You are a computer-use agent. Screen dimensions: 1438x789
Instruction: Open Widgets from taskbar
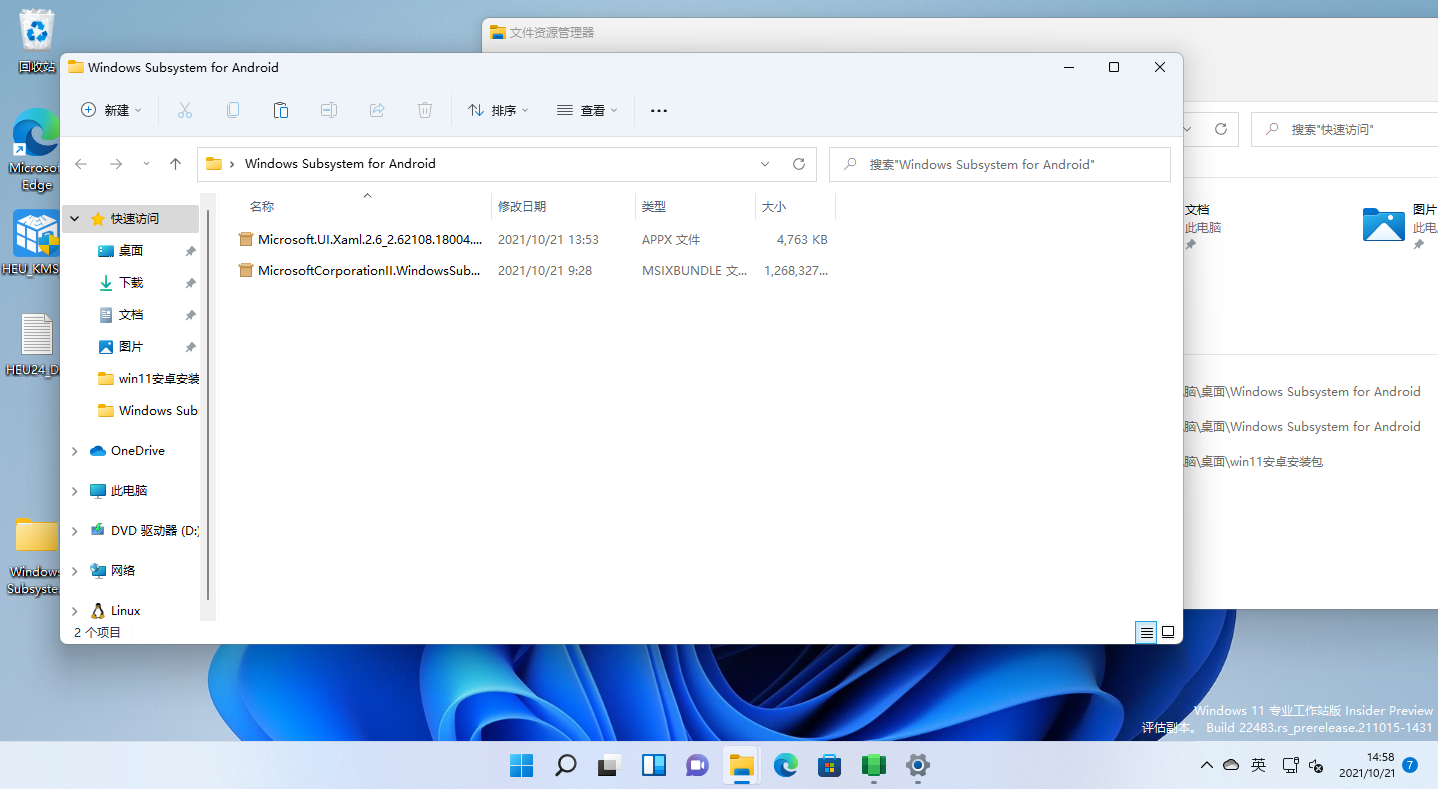(653, 766)
